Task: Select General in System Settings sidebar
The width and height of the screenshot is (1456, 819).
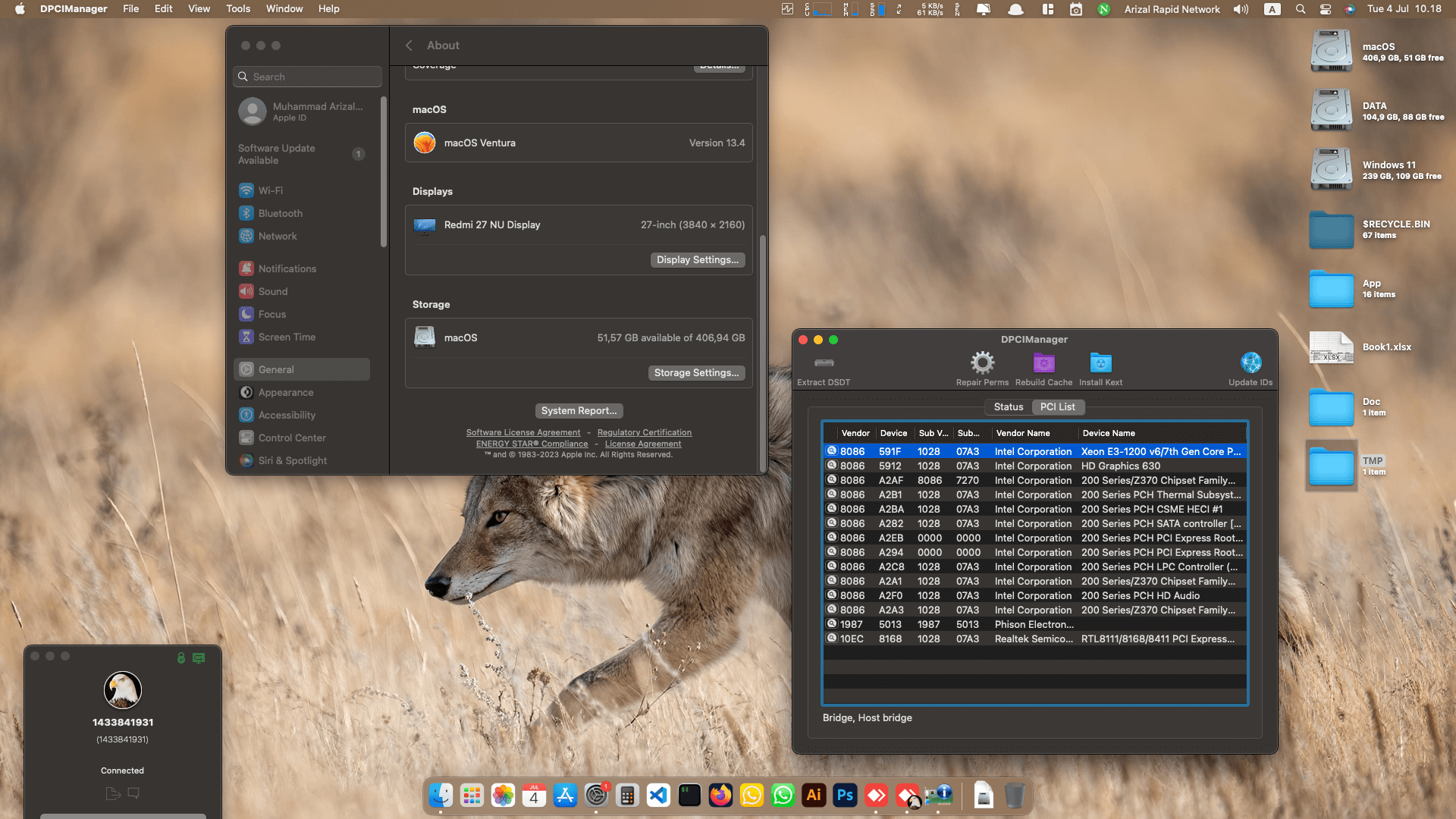Action: click(301, 369)
